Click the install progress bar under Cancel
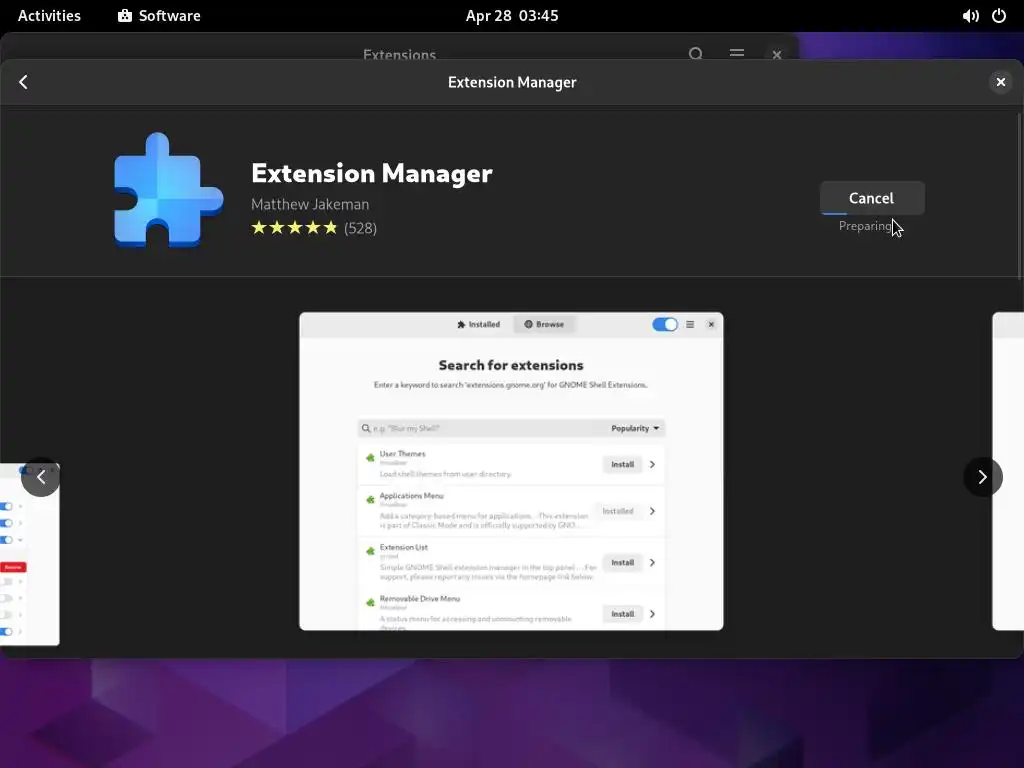This screenshot has width=1024, height=768. click(872, 213)
